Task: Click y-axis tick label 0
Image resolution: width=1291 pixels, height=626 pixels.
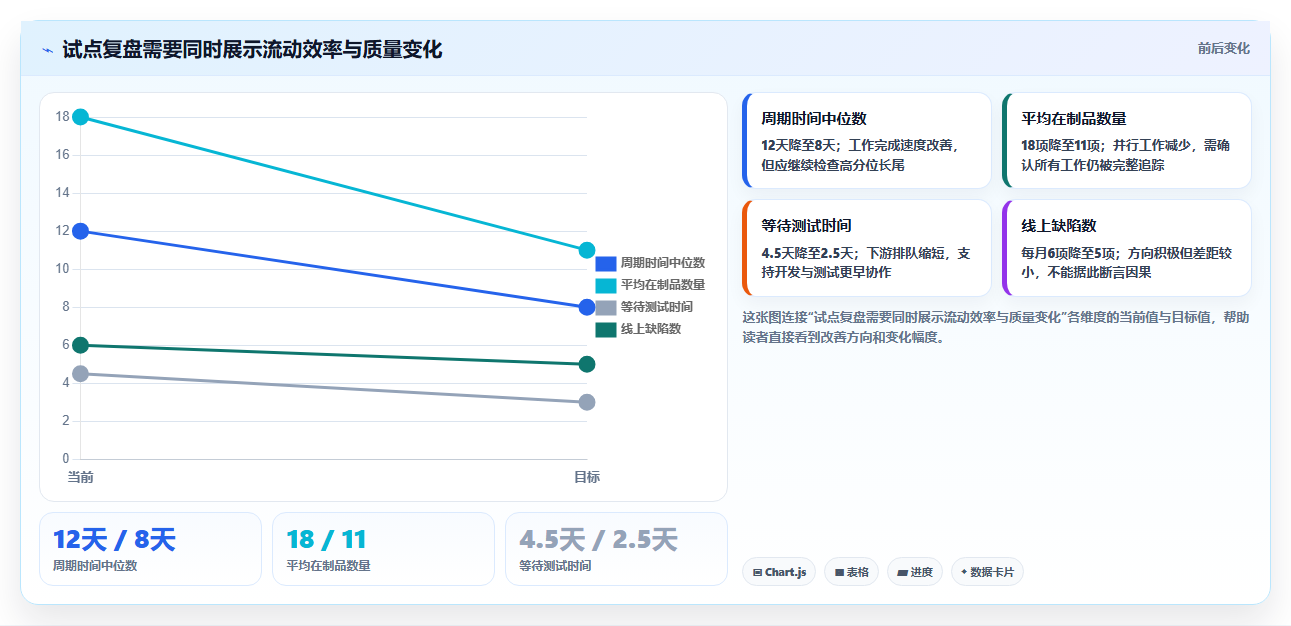Action: [66, 459]
